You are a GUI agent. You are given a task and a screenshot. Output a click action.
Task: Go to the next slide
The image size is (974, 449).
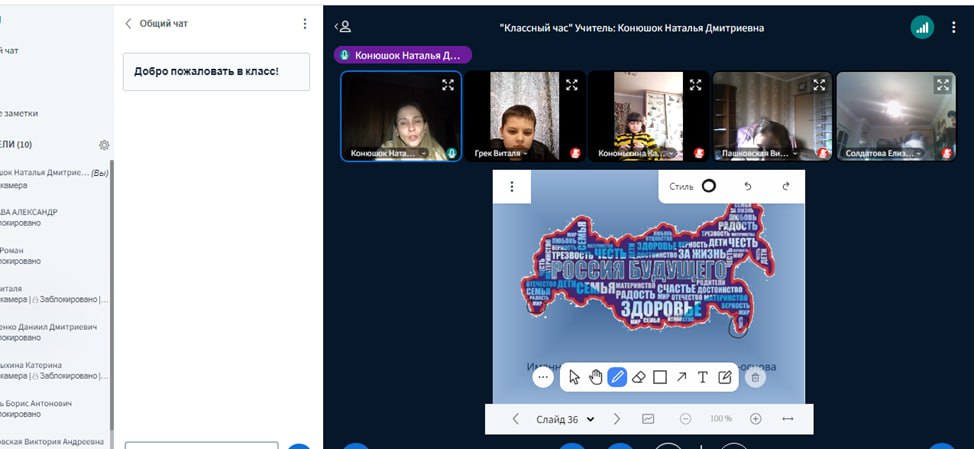coord(617,419)
